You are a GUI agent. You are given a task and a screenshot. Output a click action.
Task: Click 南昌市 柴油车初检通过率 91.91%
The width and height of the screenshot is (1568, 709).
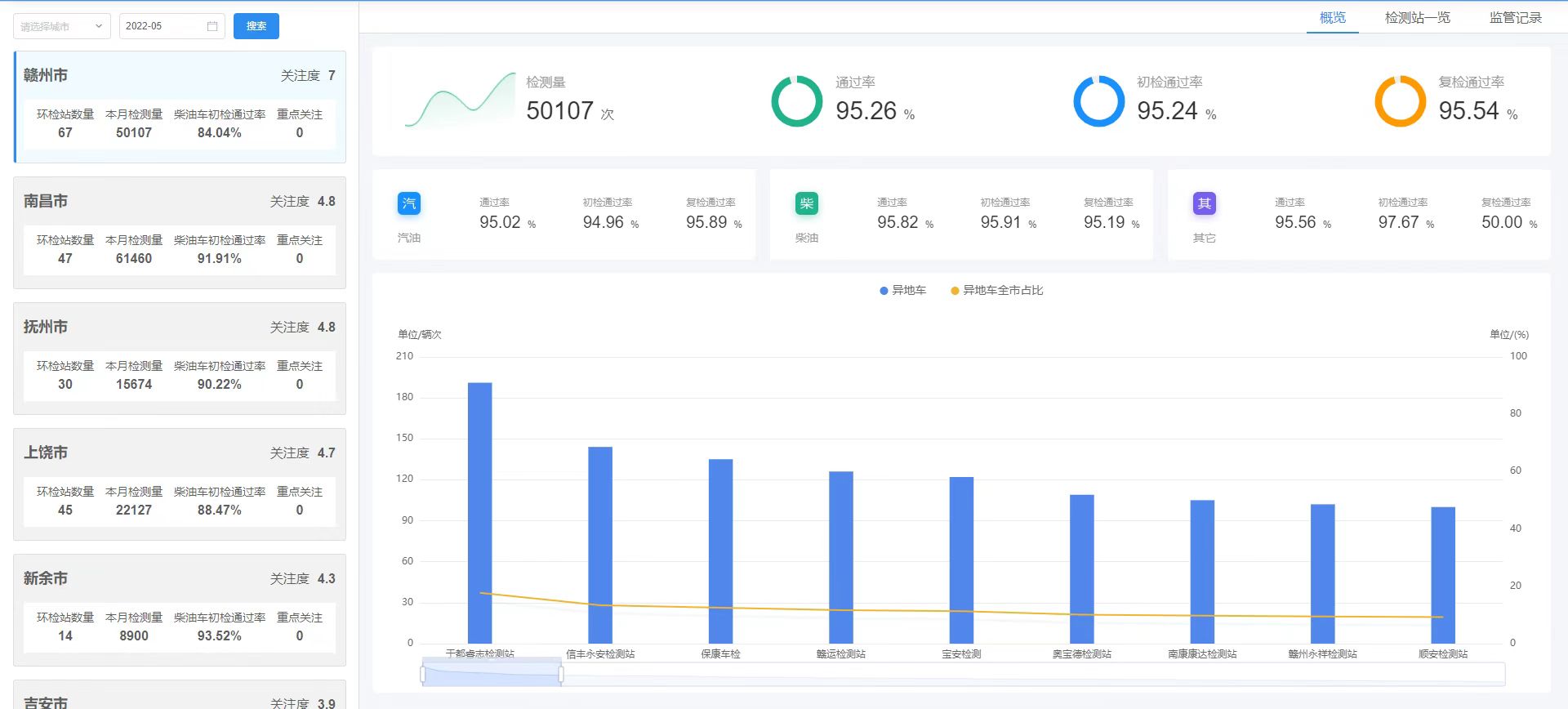point(220,258)
